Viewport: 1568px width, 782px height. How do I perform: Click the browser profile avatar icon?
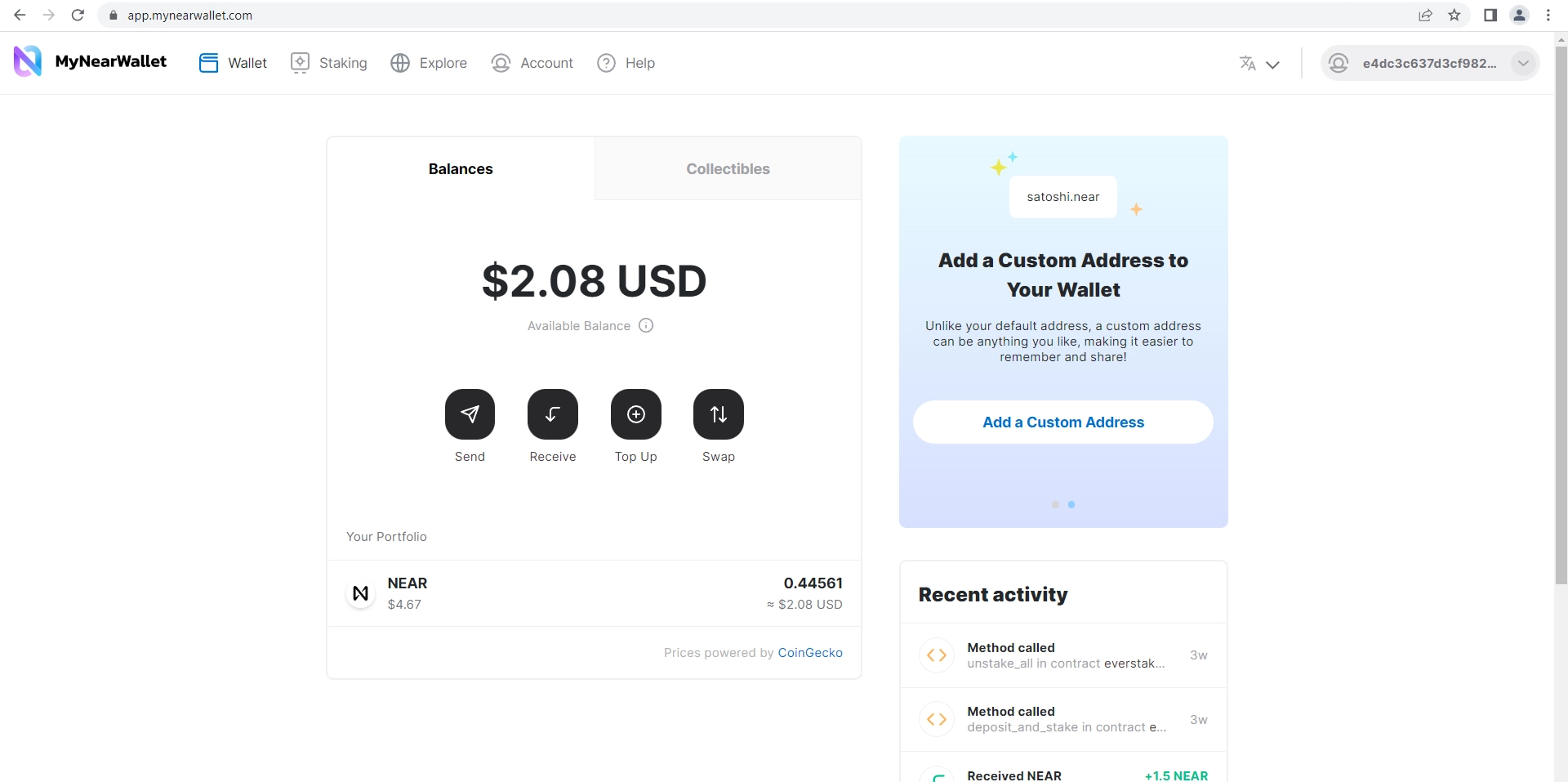(1520, 15)
